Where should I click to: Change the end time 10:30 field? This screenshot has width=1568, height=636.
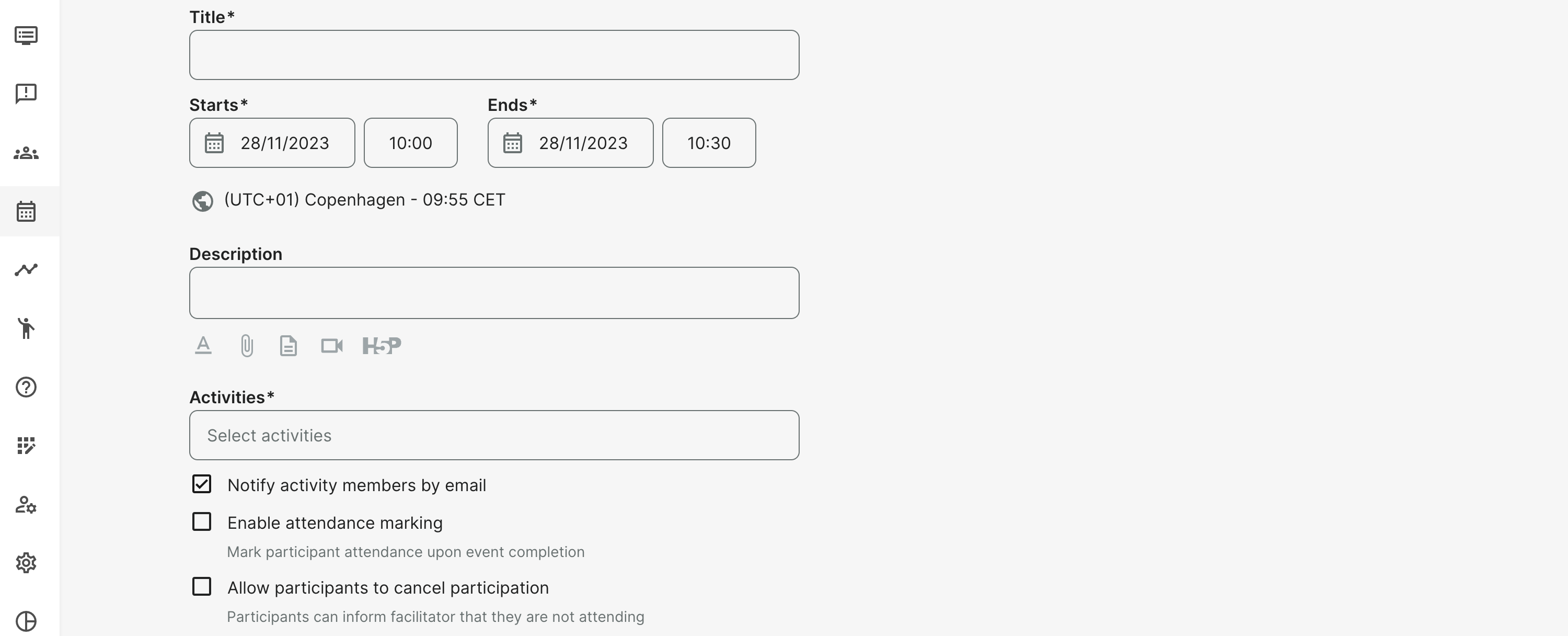click(x=709, y=143)
